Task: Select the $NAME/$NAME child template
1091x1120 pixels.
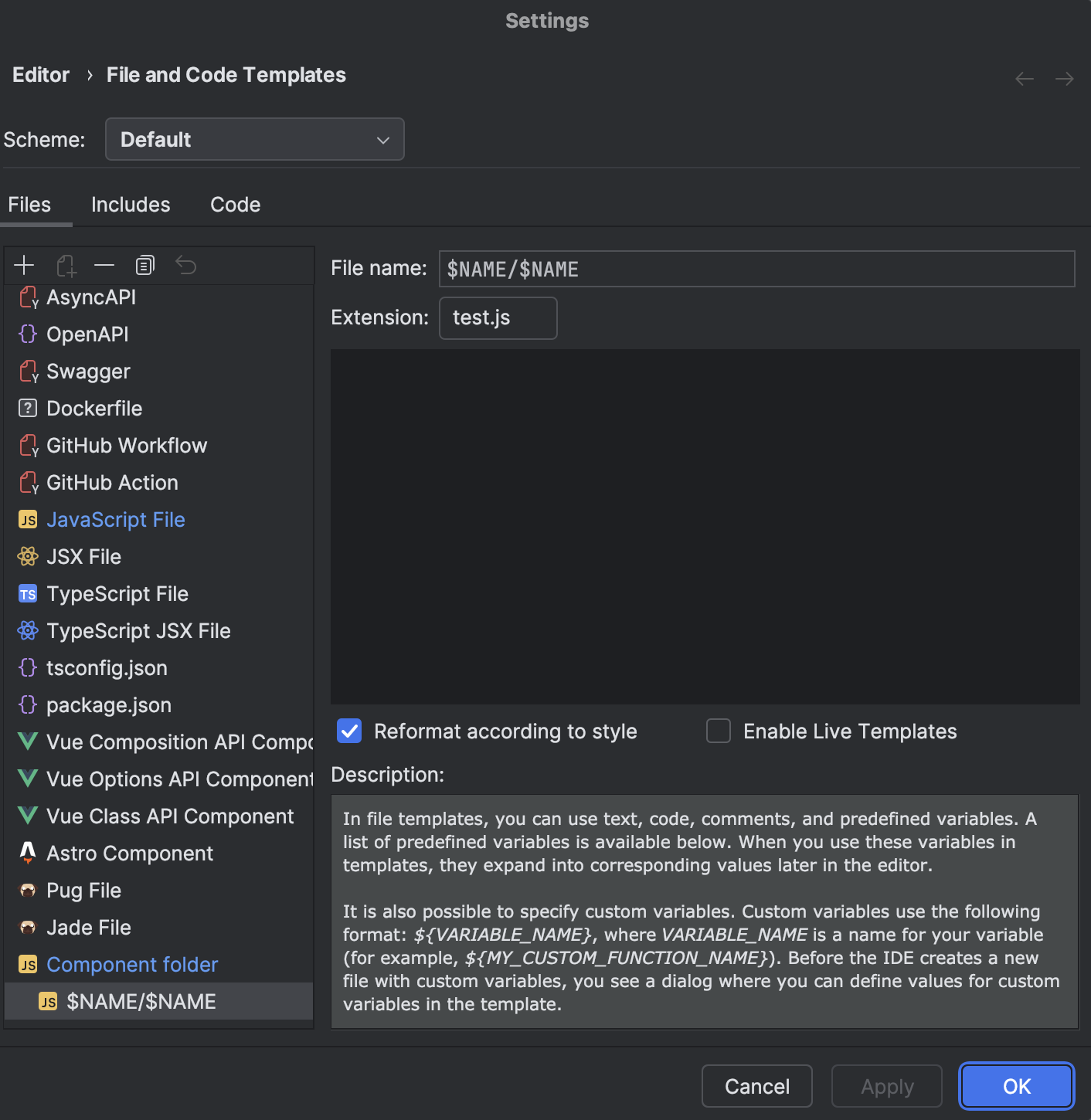Action: (158, 1001)
